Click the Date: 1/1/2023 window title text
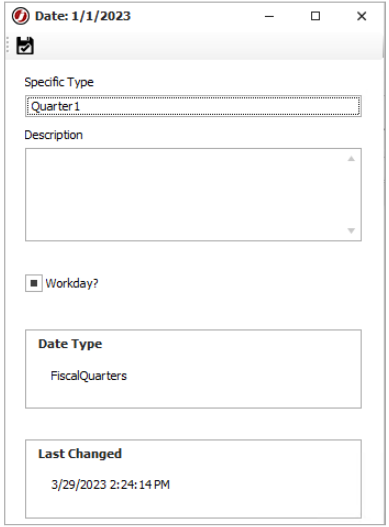Image resolution: width=389 pixels, height=527 pixels. click(x=83, y=16)
